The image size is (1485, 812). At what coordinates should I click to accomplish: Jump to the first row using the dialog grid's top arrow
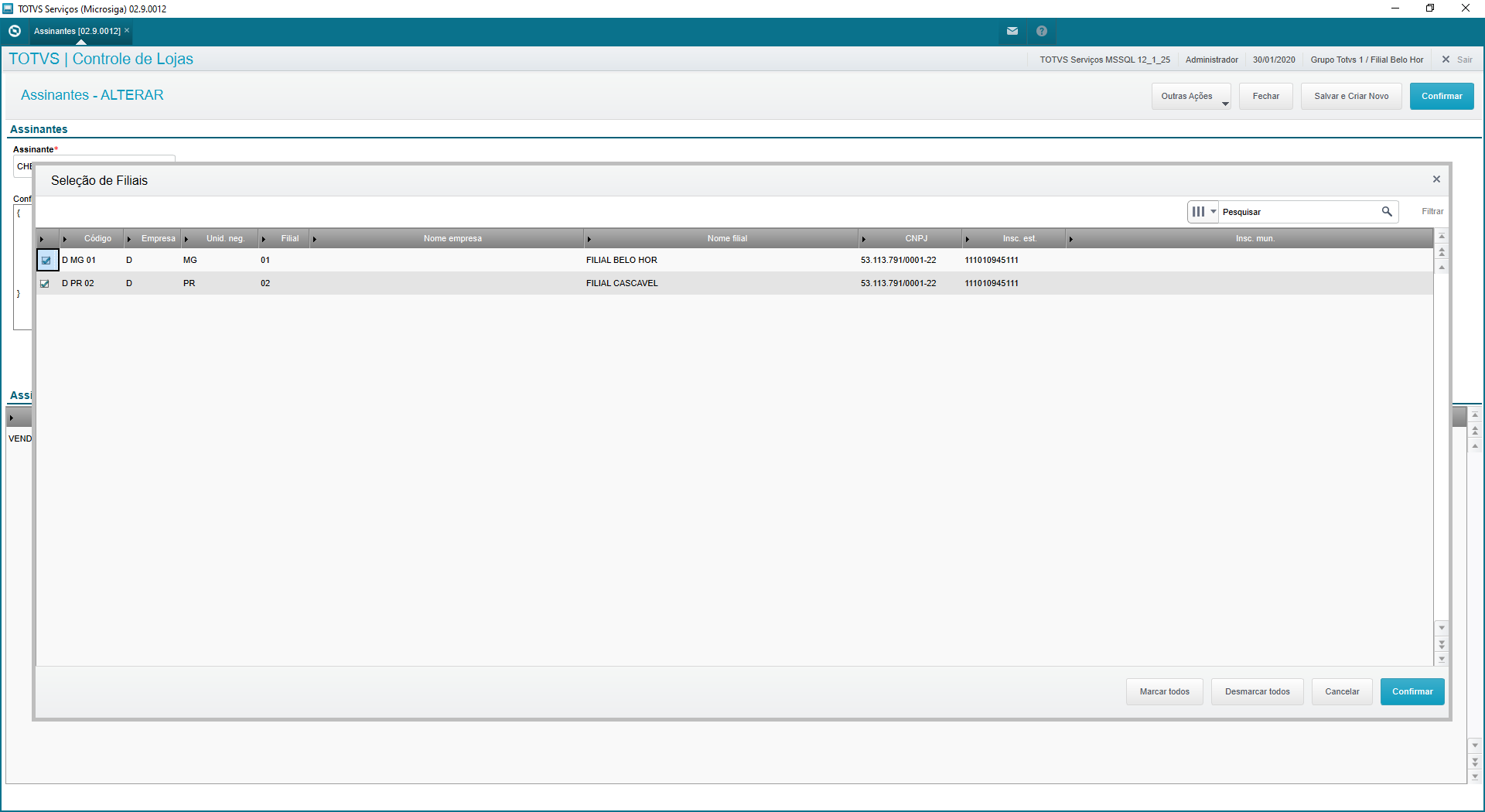click(1442, 236)
